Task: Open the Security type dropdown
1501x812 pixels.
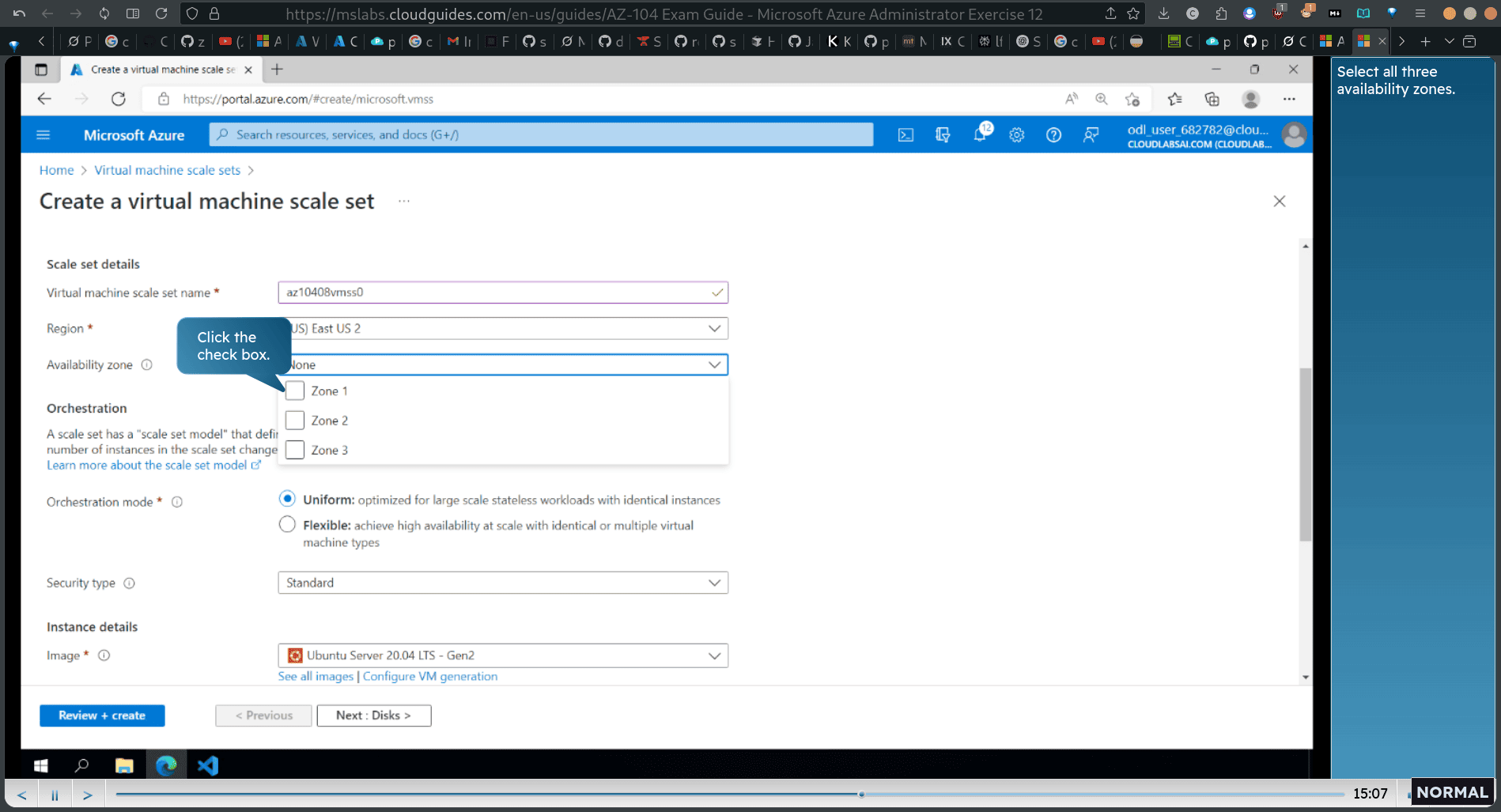Action: point(503,583)
